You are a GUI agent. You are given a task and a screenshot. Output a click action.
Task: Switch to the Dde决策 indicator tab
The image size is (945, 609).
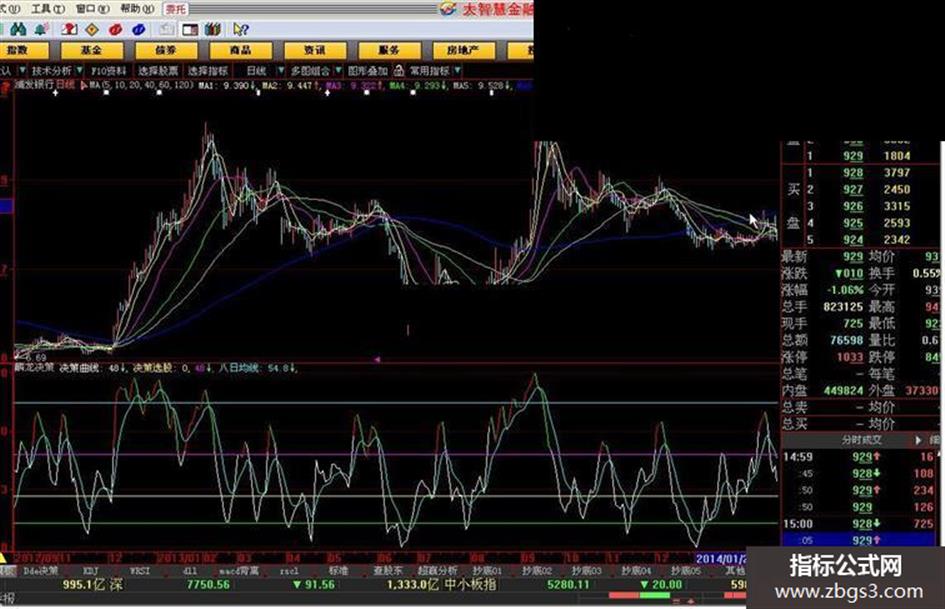41,570
